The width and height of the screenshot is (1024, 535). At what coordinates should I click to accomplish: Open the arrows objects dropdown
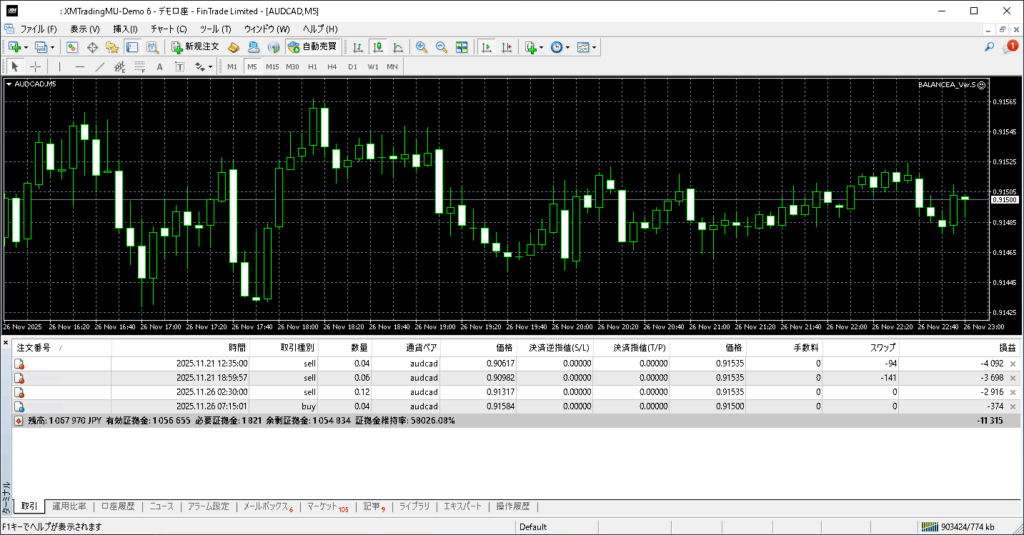click(210, 67)
